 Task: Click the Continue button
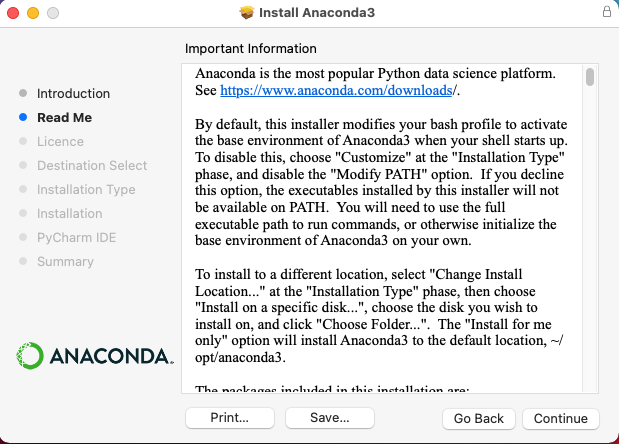561,418
